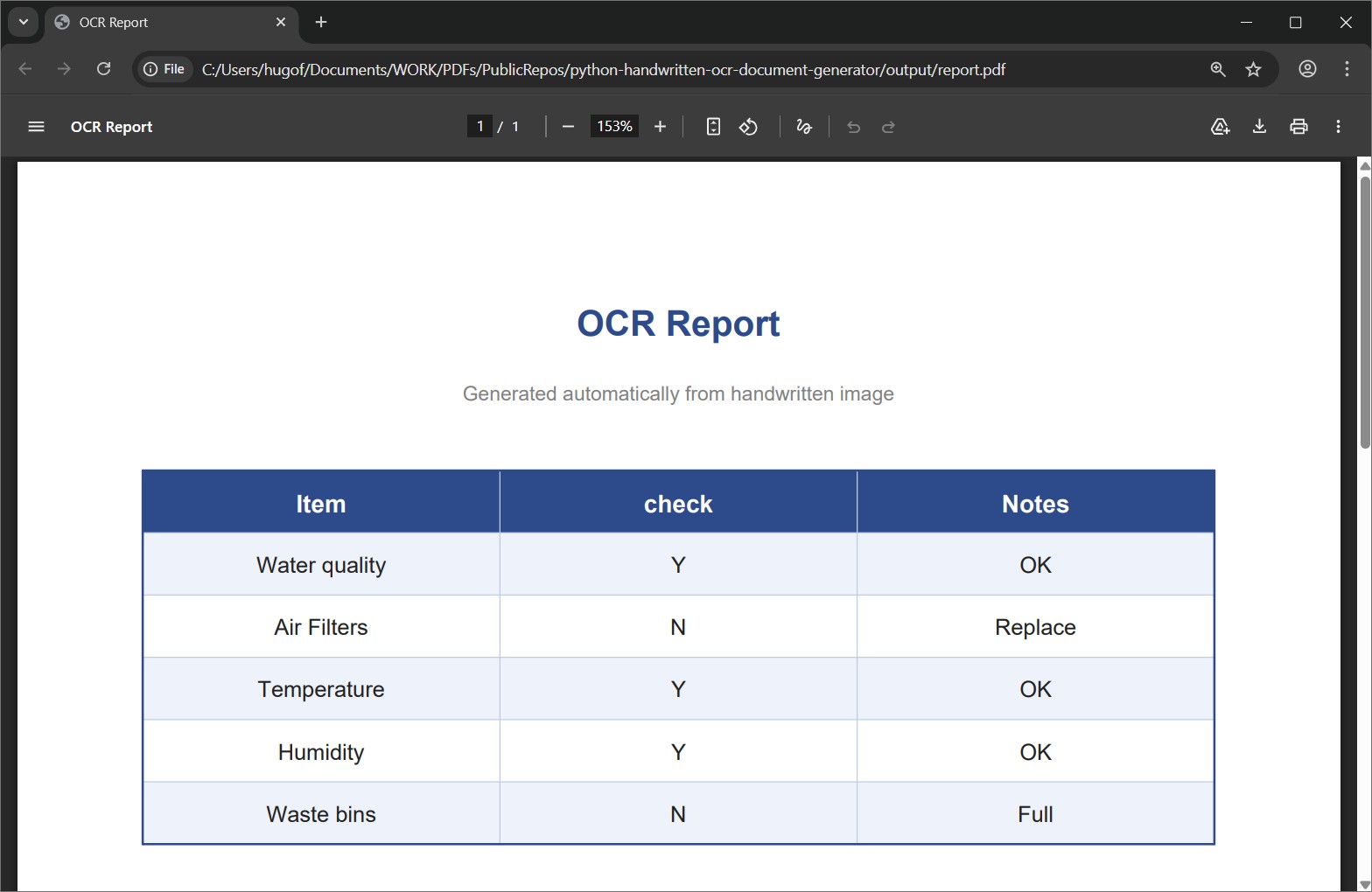Click the Fit to page icon
Image resolution: width=1372 pixels, height=892 pixels.
713,127
